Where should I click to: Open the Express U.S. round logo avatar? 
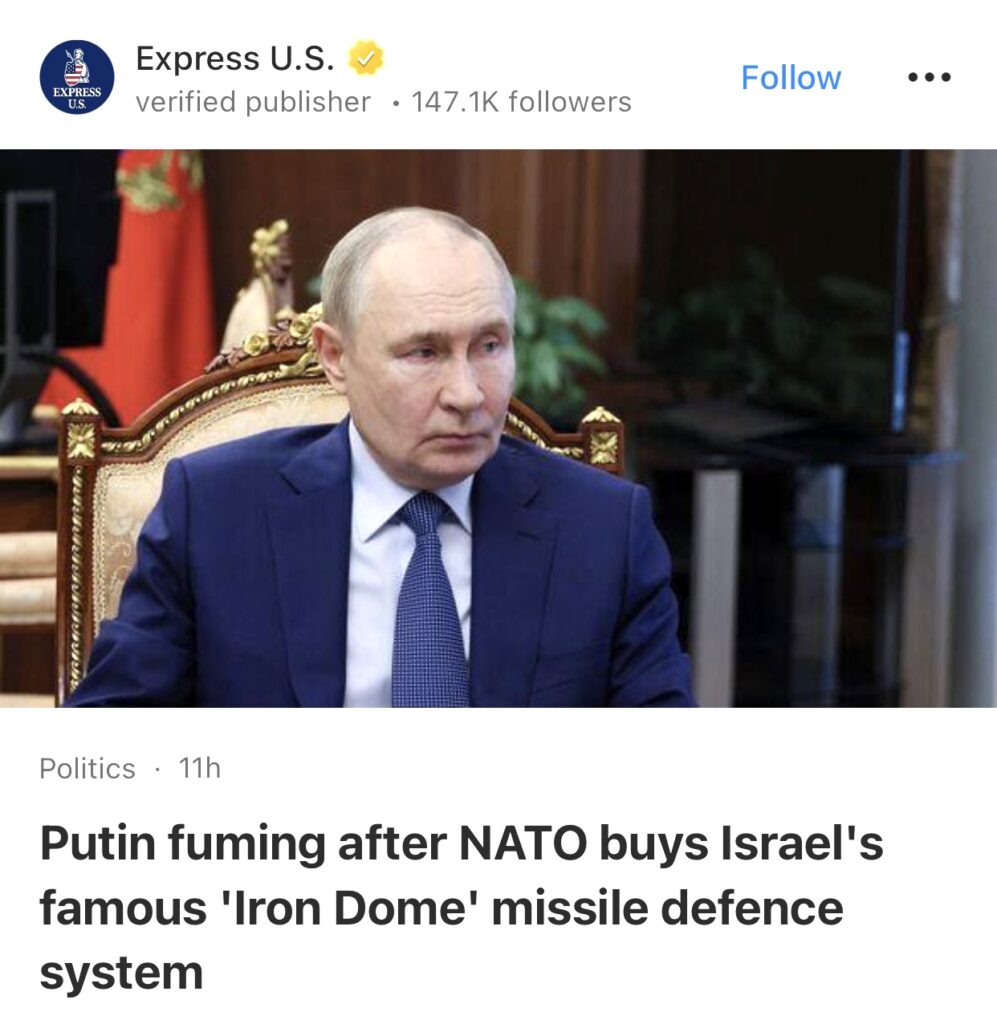coord(76,77)
